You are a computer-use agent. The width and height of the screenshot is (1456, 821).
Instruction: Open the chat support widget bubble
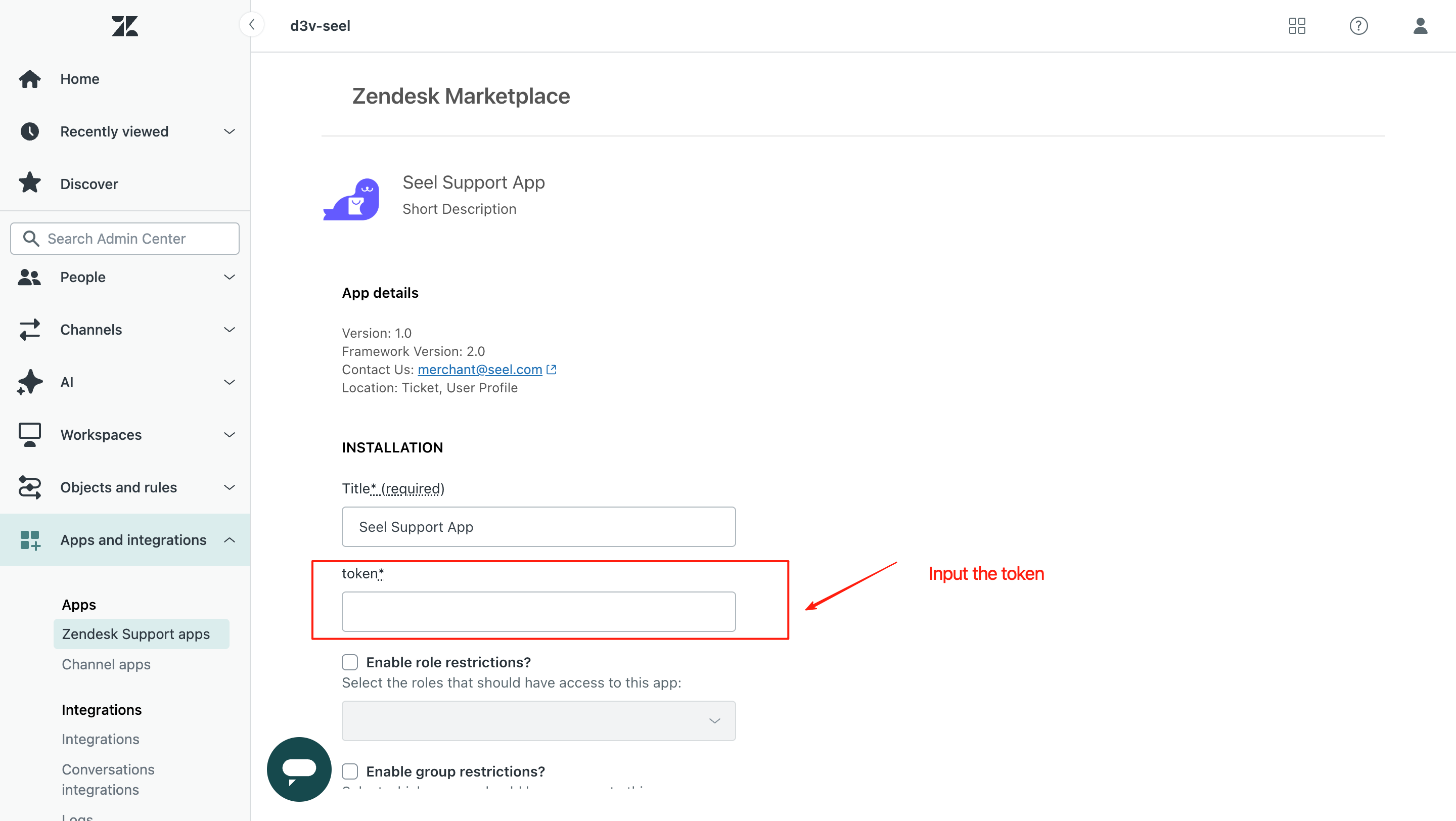point(299,768)
